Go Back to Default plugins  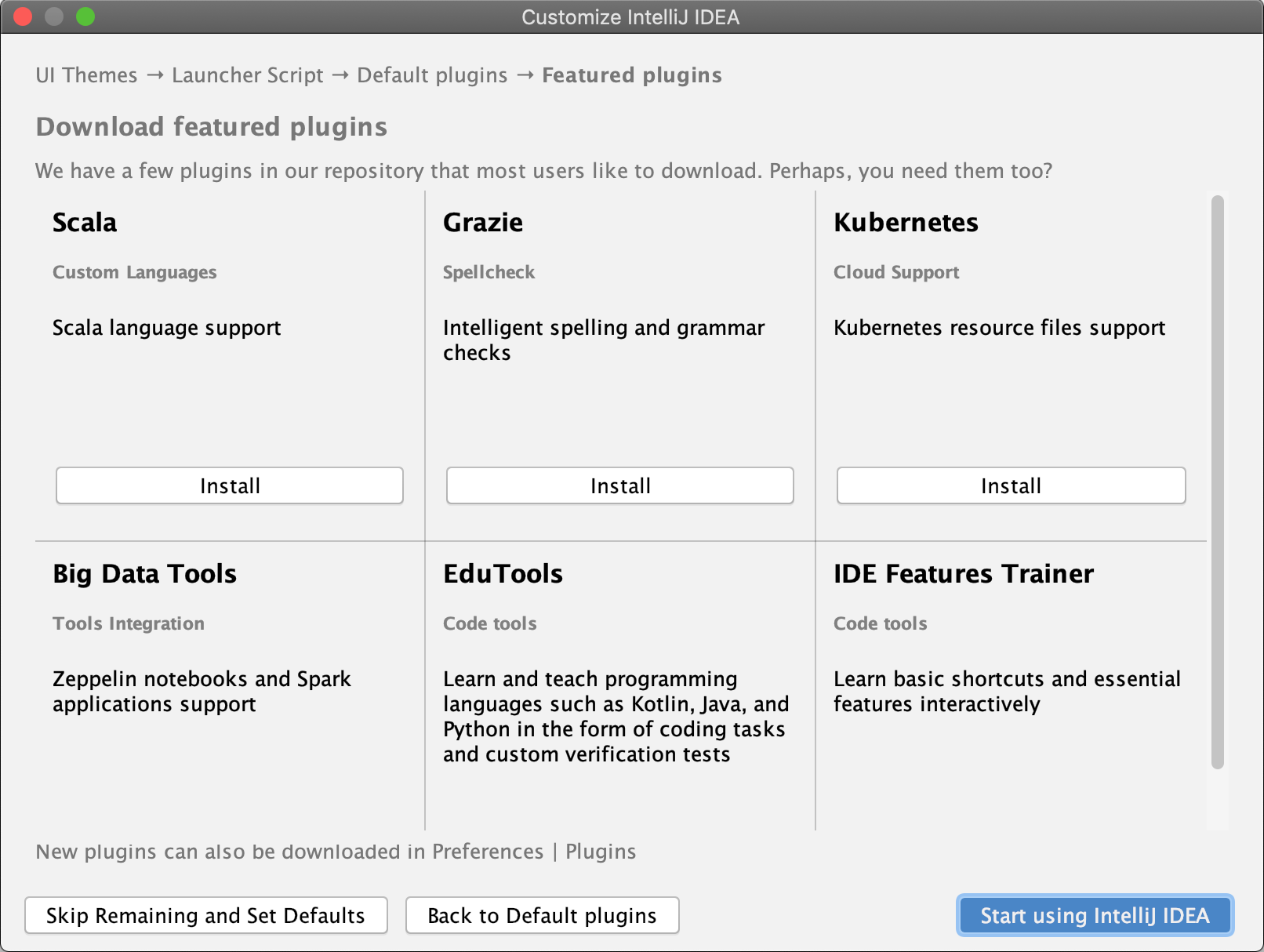(542, 915)
